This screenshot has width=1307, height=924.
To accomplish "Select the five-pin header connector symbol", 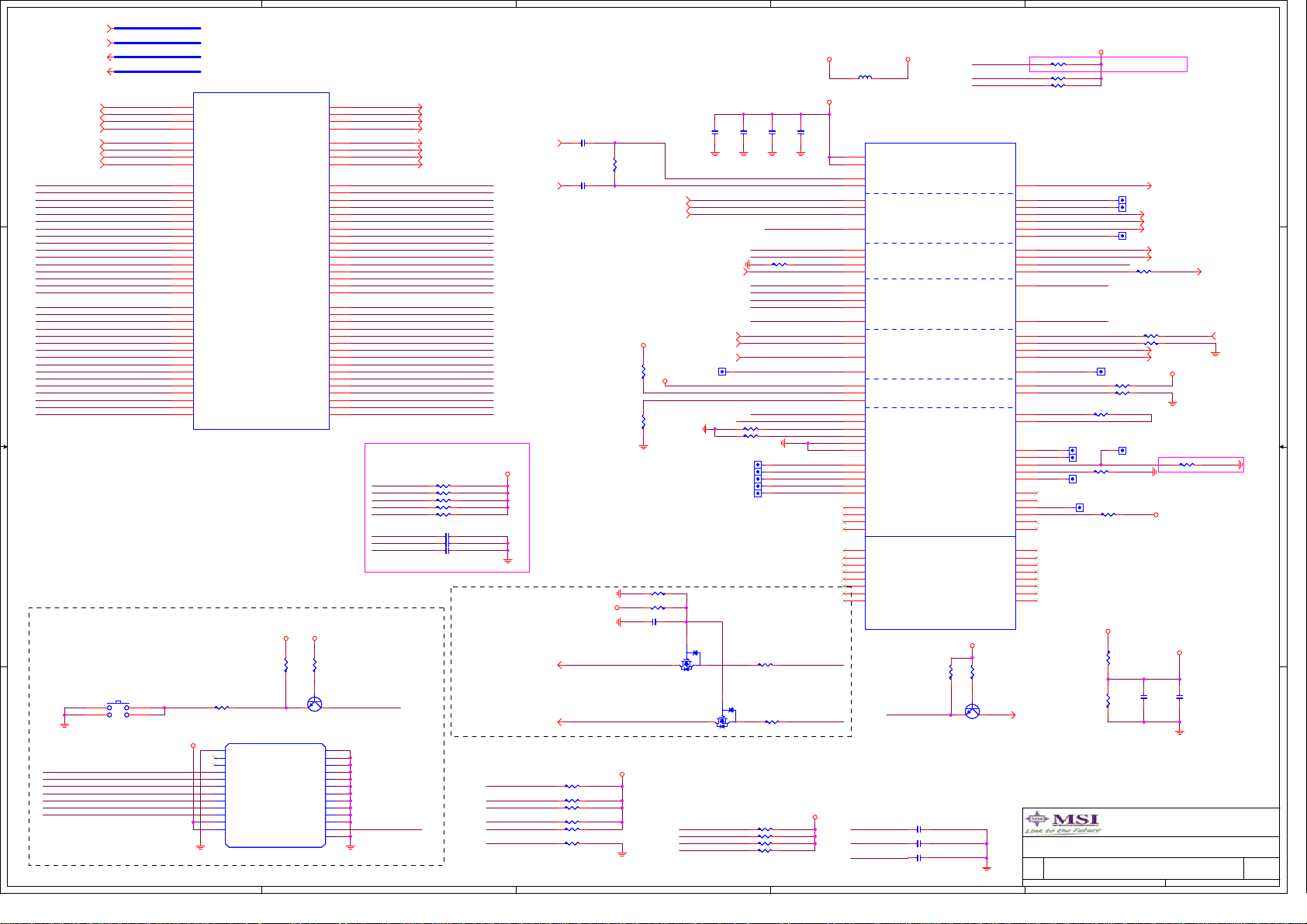I will (x=758, y=479).
